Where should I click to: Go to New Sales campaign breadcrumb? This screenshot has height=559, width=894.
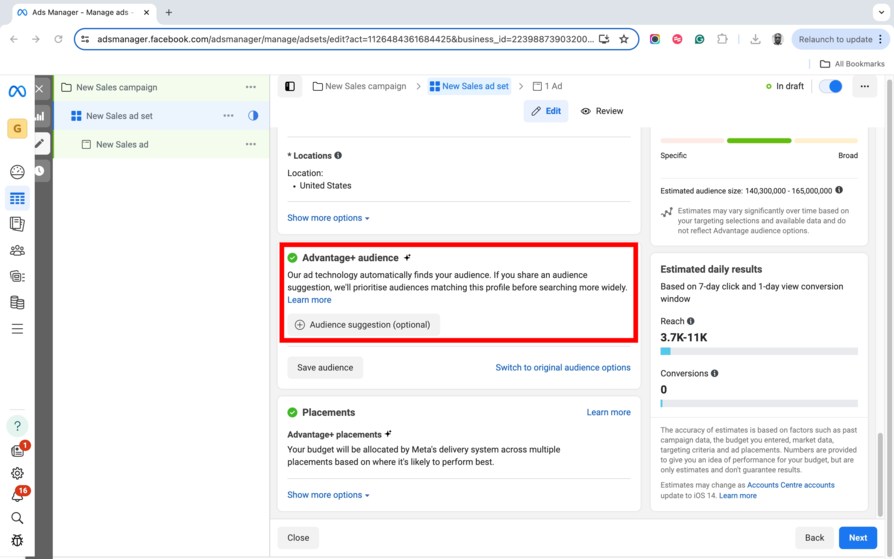point(359,86)
